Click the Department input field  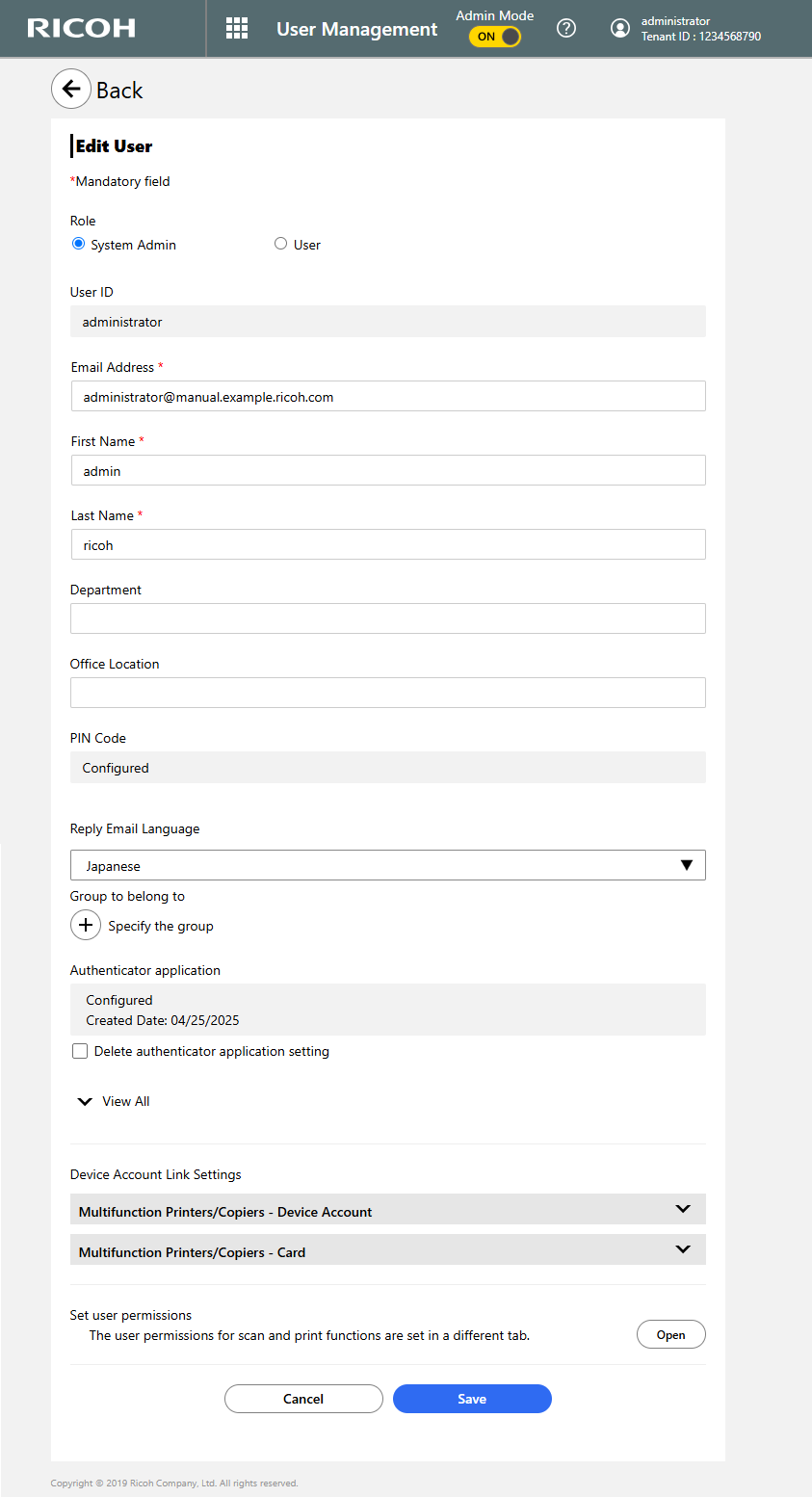pos(387,618)
